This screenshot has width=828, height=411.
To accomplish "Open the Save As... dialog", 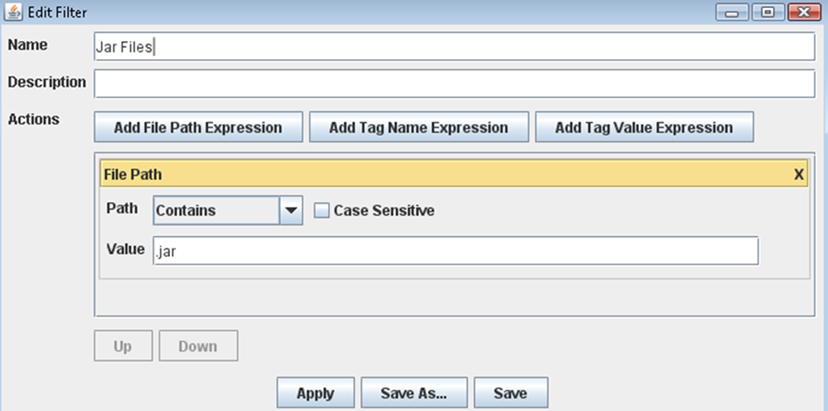I will click(x=414, y=393).
